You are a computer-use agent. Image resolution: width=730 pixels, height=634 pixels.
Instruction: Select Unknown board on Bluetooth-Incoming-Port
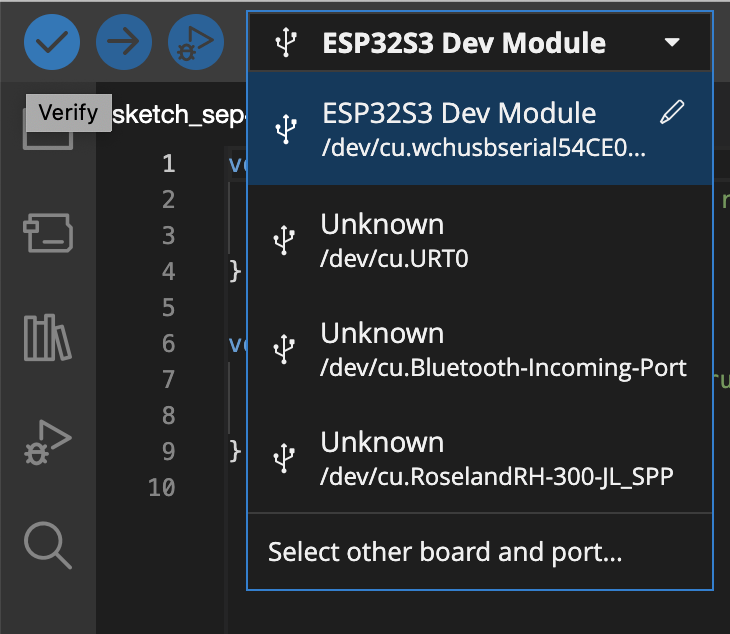pos(480,349)
